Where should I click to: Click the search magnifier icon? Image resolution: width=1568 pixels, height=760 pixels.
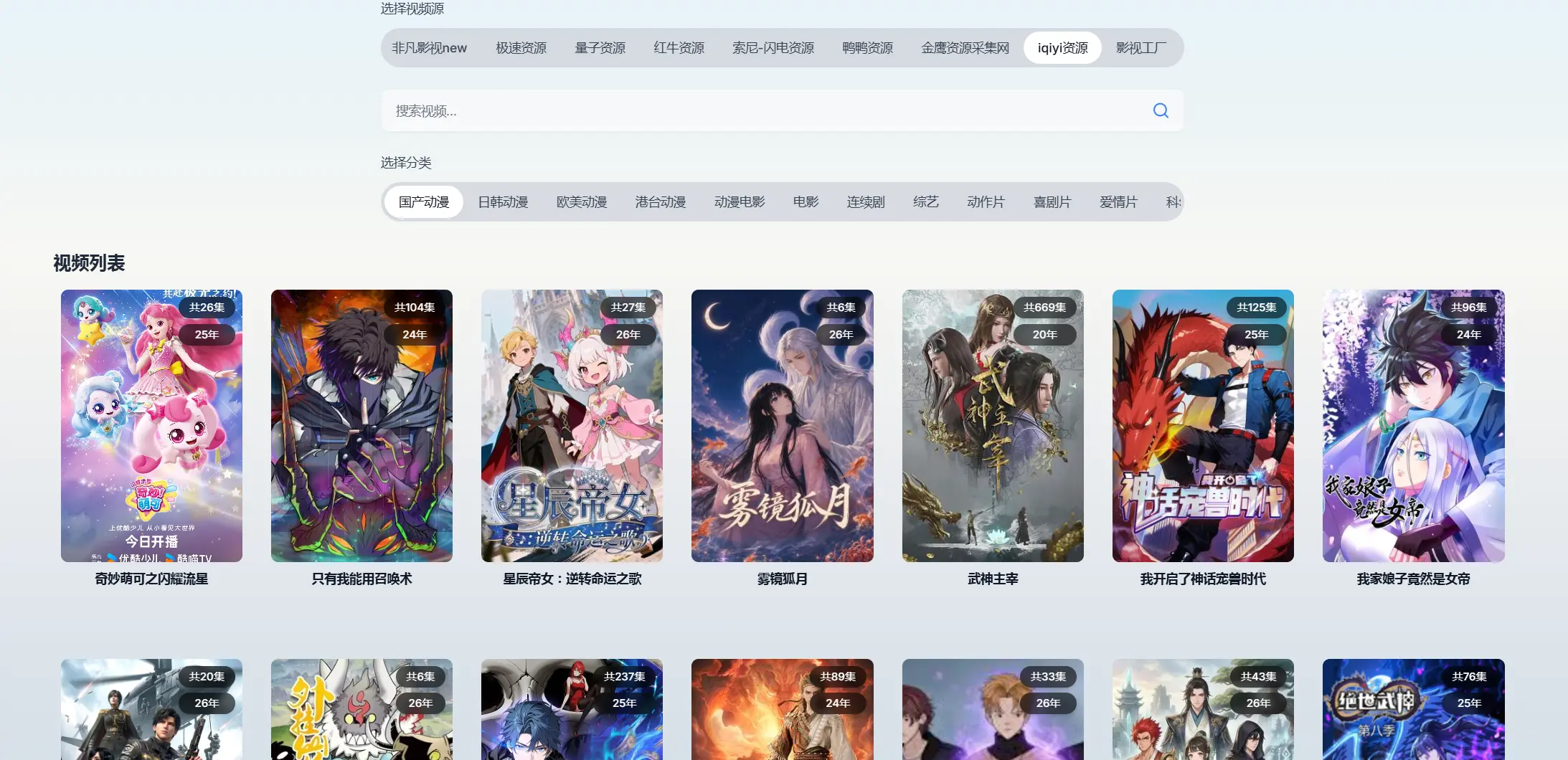click(1161, 110)
